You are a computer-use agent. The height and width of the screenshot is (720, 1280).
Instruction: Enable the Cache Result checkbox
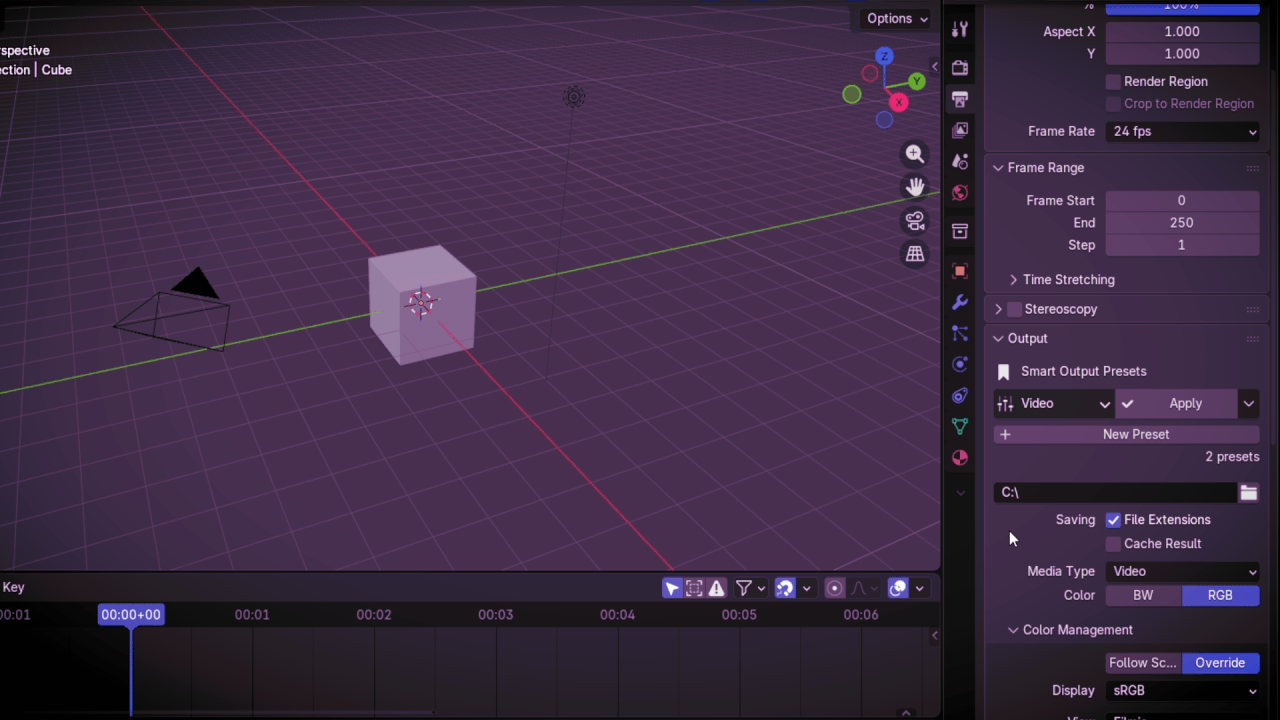click(1113, 544)
